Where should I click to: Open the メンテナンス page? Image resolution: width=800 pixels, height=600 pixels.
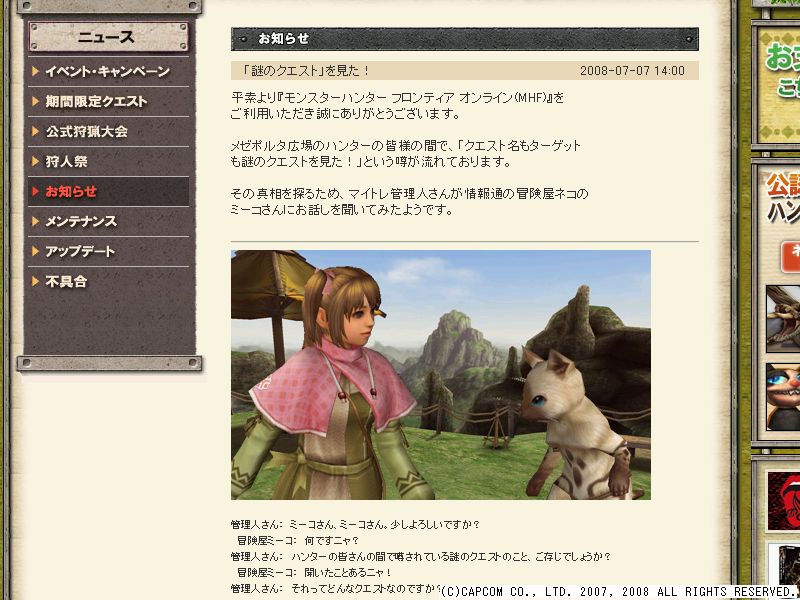coord(108,221)
